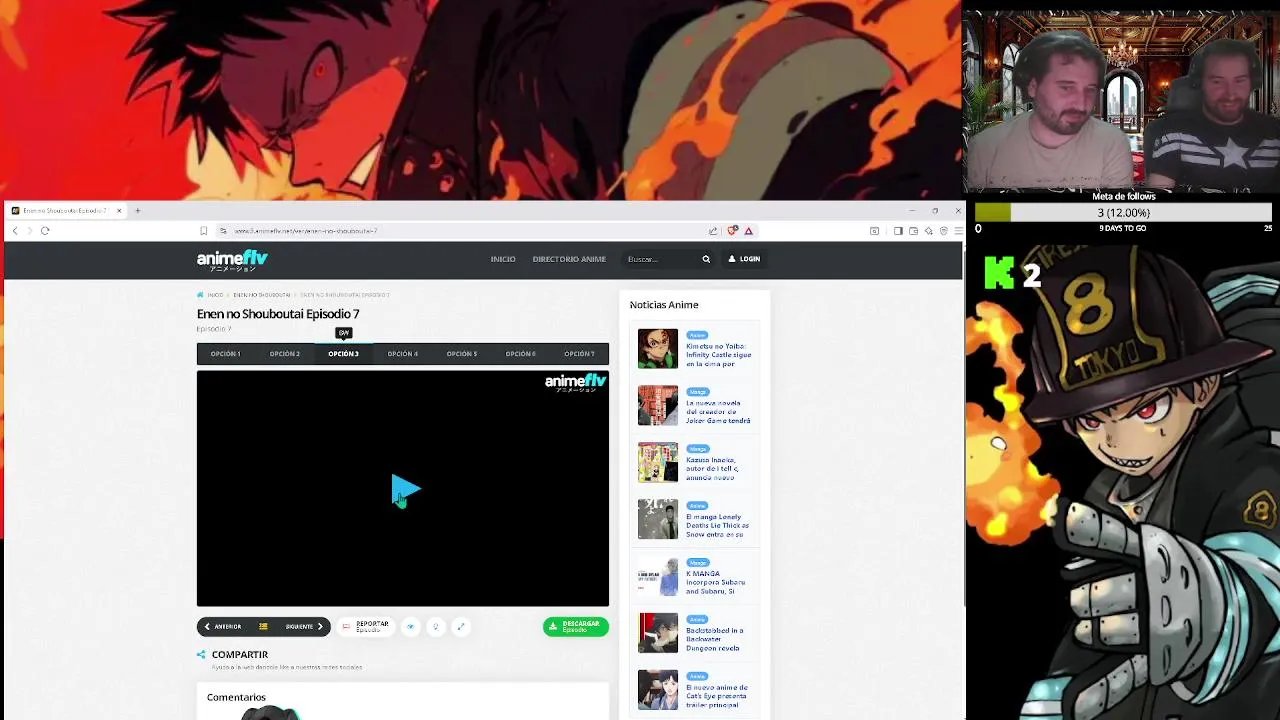Play the Enen no Shouboutai episode video
This screenshot has width=1280, height=720.
(x=405, y=490)
